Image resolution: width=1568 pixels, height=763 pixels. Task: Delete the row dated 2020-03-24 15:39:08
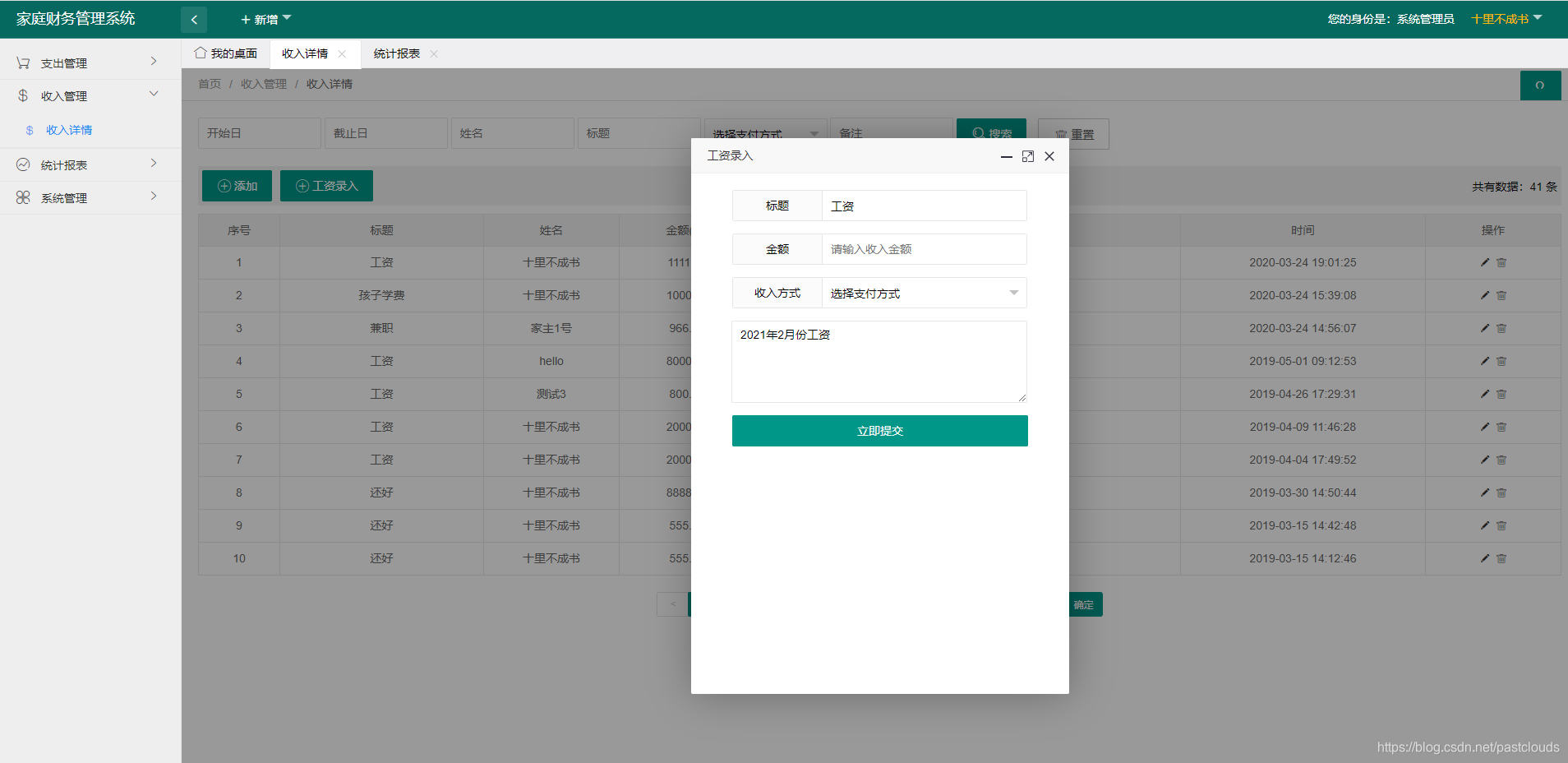point(1501,295)
